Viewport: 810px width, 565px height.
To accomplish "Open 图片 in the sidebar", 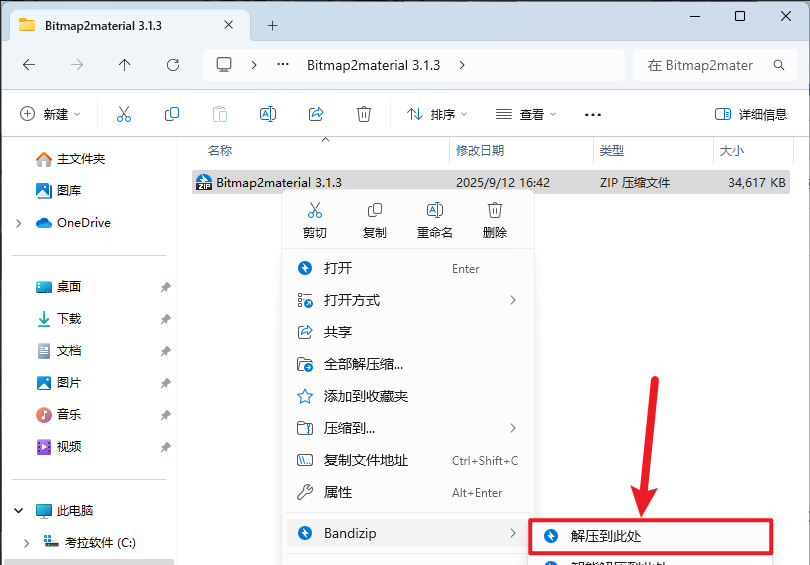I will [x=58, y=383].
